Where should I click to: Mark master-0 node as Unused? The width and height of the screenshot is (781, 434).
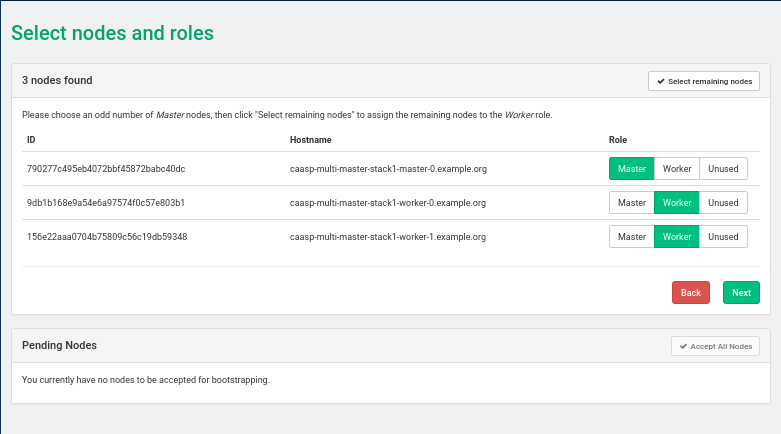click(723, 169)
